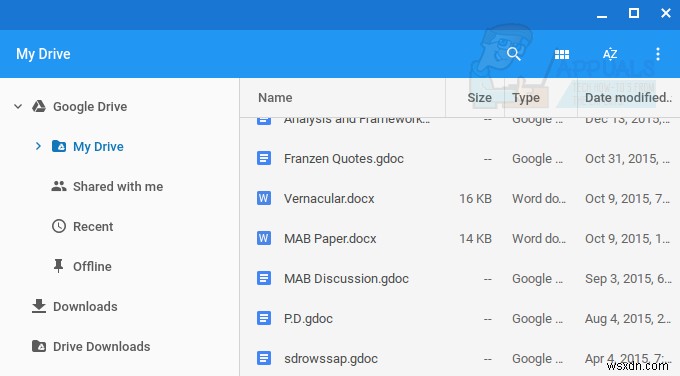Click Aug 4, 2015 date cell
This screenshot has width=680, height=376.
[628, 319]
